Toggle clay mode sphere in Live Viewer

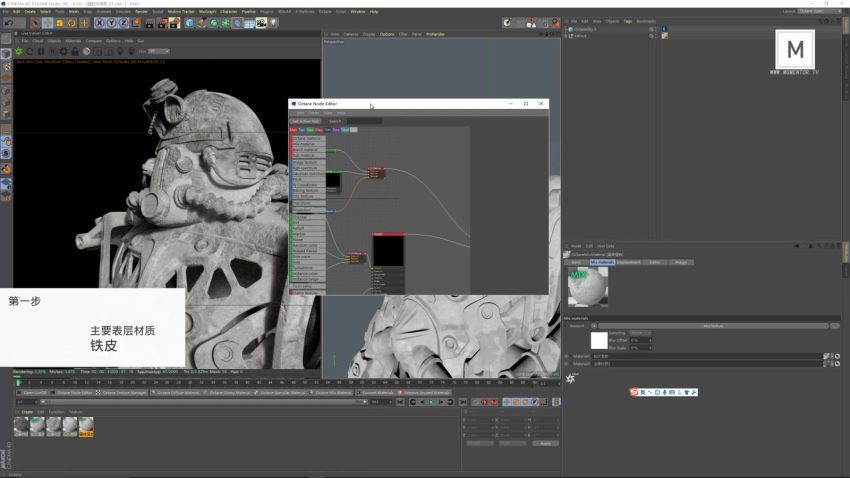(86, 51)
